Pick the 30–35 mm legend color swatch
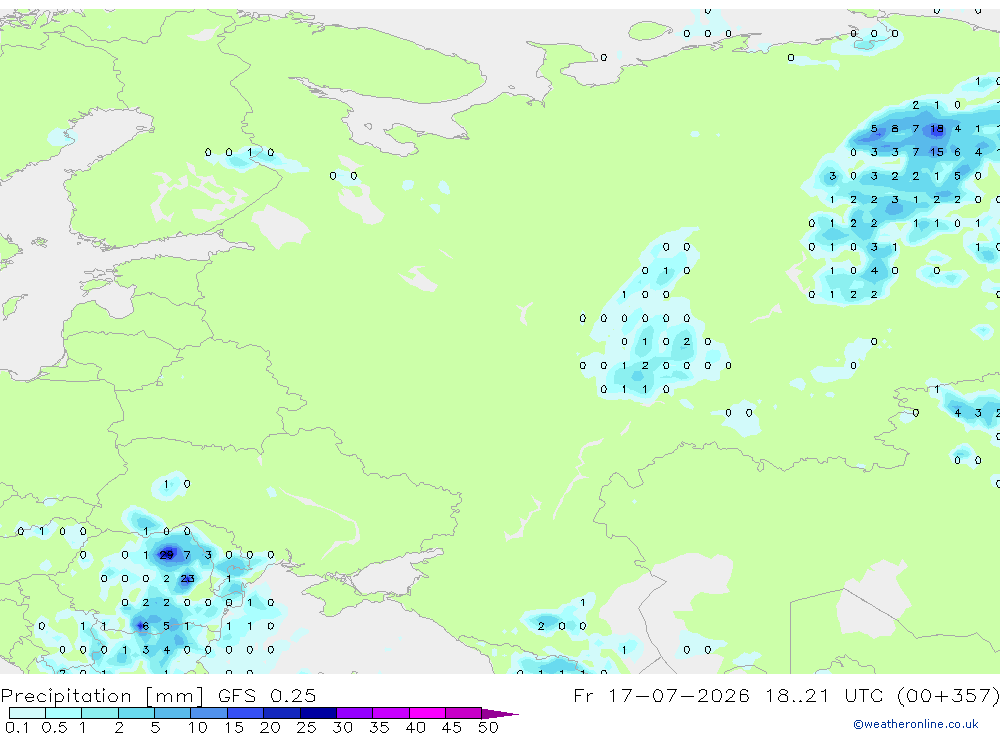The width and height of the screenshot is (1000, 733). coord(355,713)
